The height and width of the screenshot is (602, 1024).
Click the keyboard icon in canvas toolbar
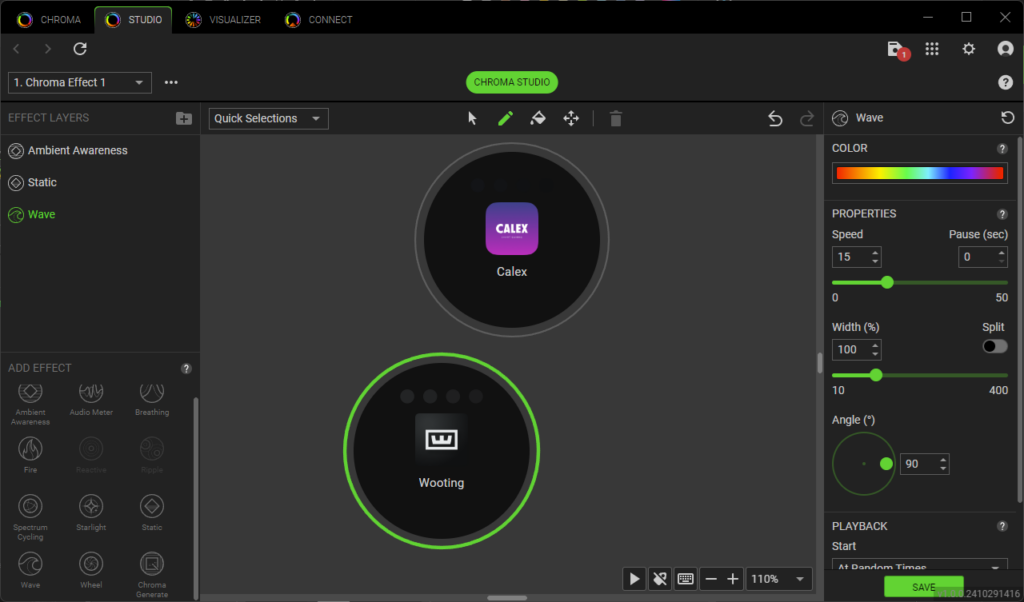pyautogui.click(x=685, y=579)
